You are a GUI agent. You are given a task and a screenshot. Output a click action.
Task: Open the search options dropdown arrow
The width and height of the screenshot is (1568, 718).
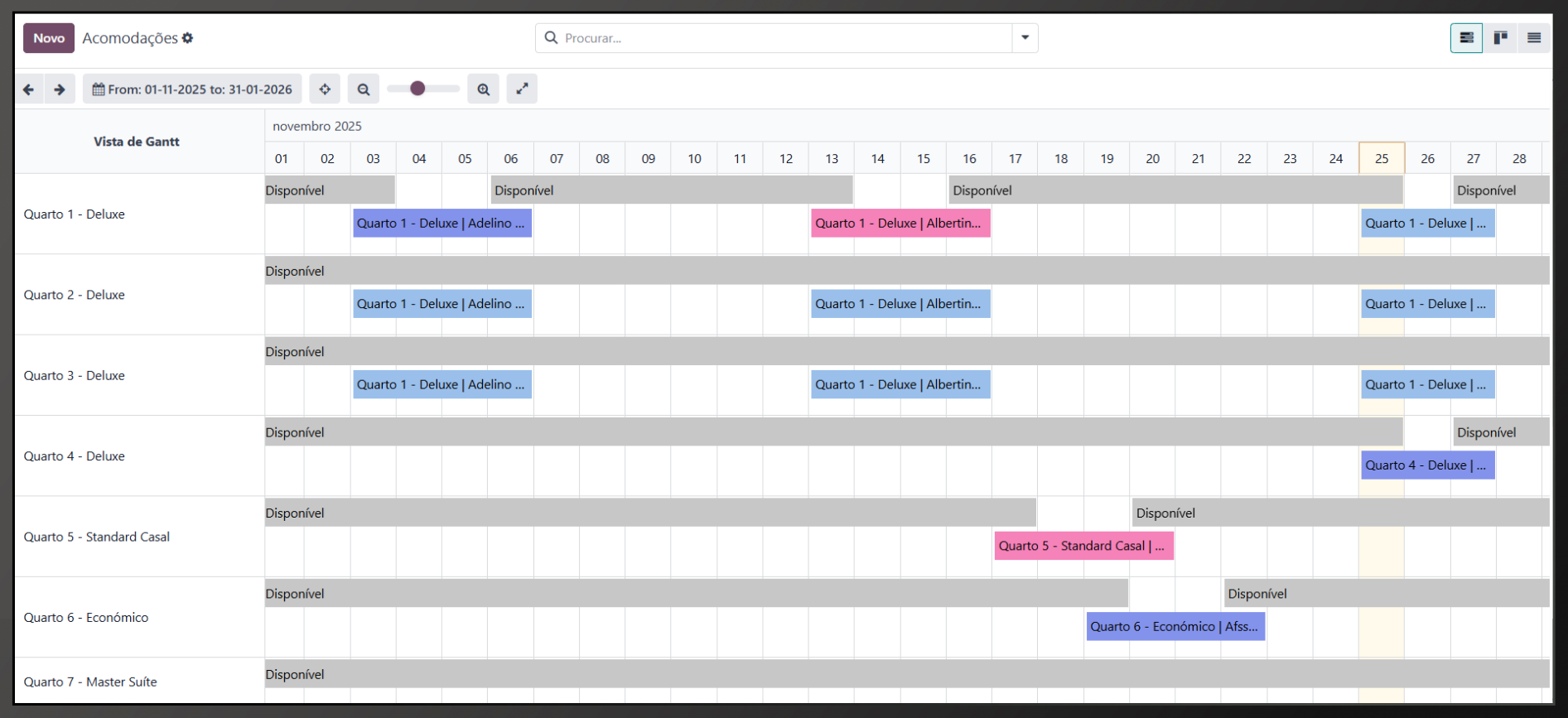tap(1025, 38)
